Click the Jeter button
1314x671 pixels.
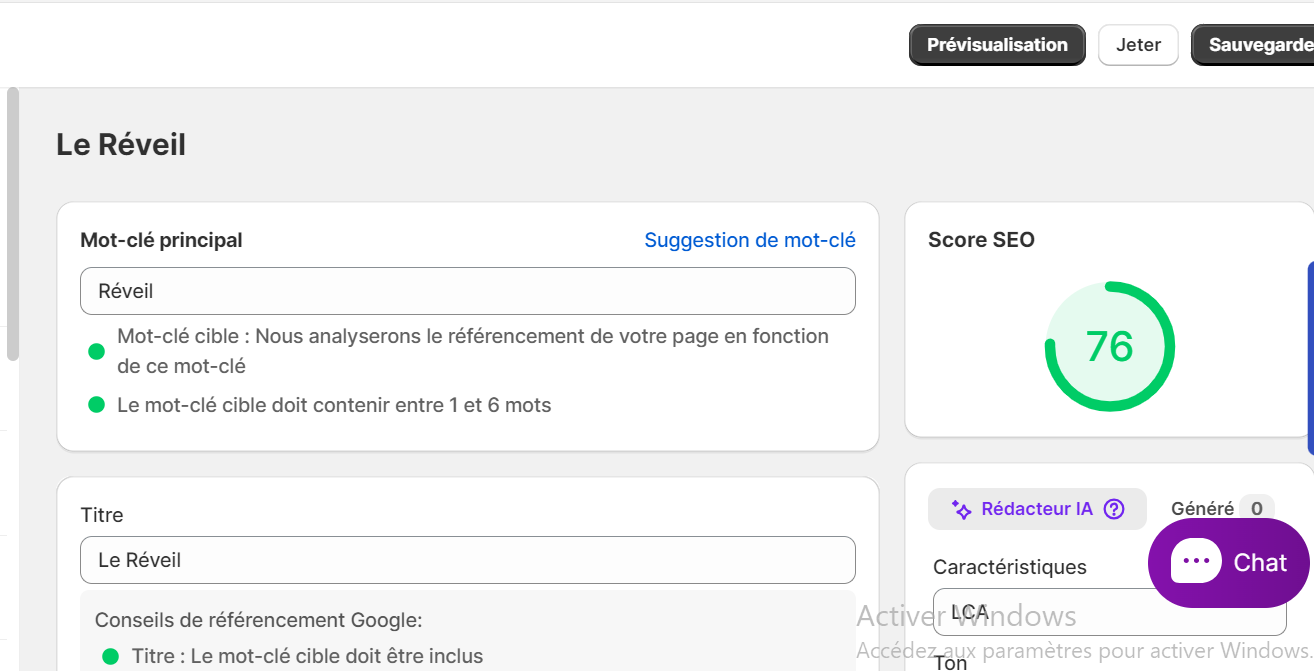coord(1138,45)
